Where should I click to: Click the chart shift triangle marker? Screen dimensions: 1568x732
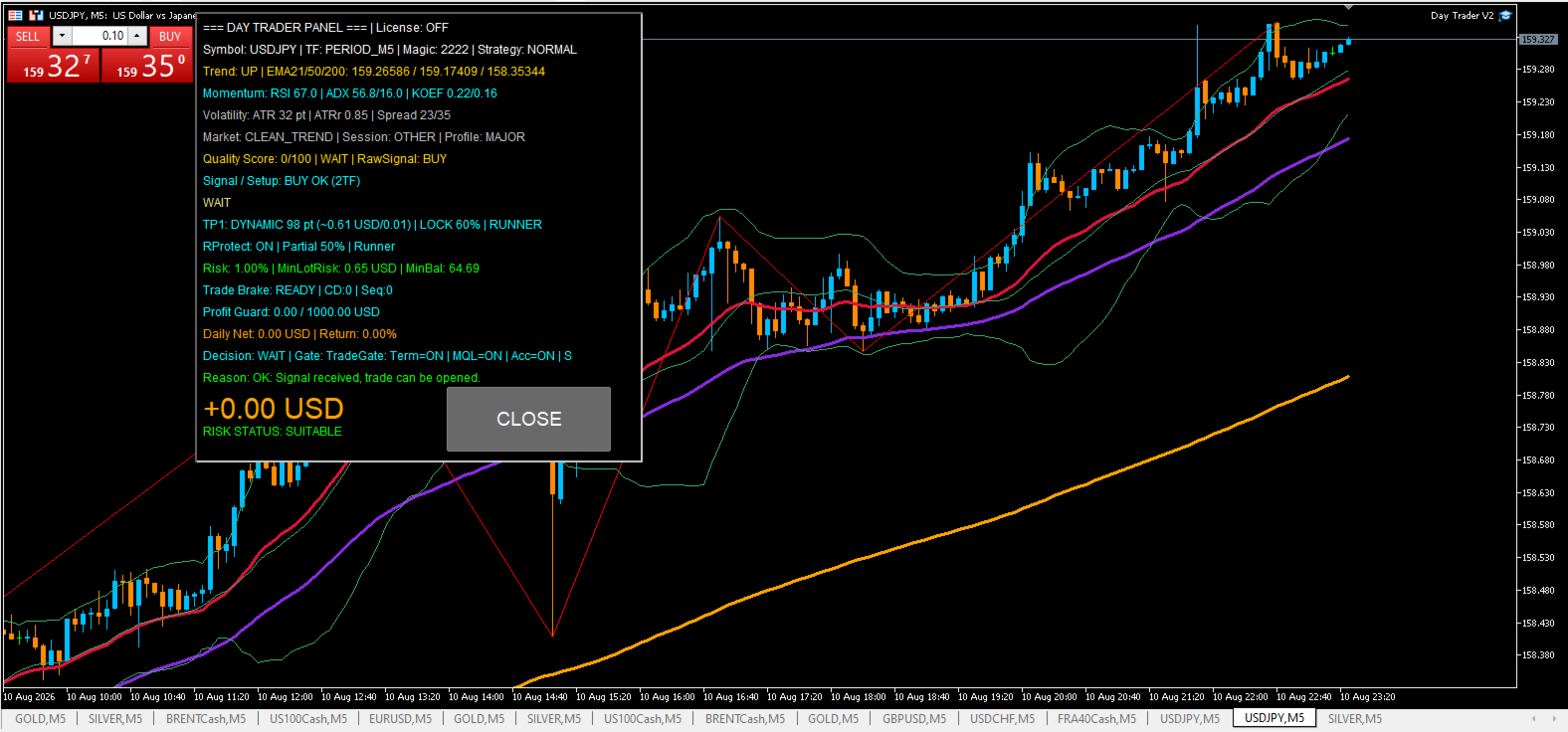pos(1348,8)
